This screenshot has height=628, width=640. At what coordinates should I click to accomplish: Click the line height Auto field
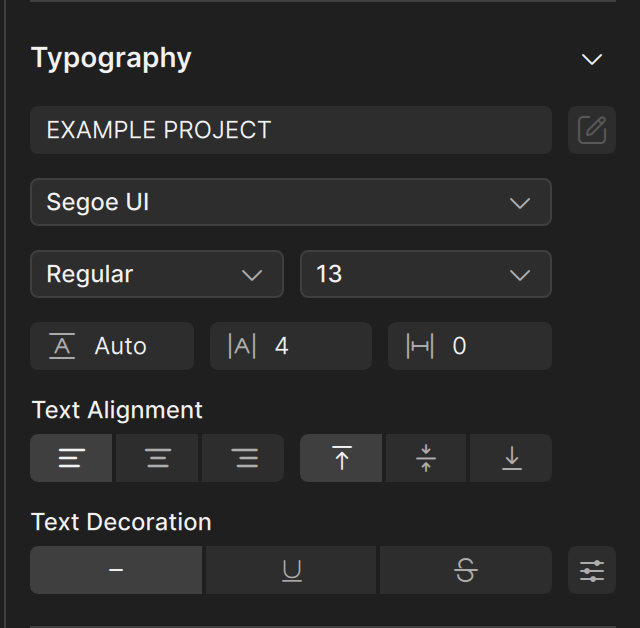coord(112,346)
